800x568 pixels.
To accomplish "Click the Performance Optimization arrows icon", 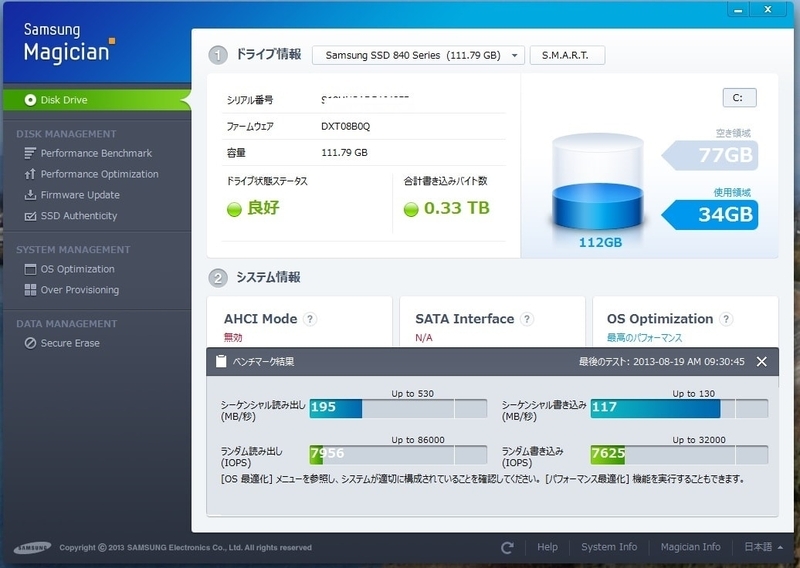I will coord(30,174).
